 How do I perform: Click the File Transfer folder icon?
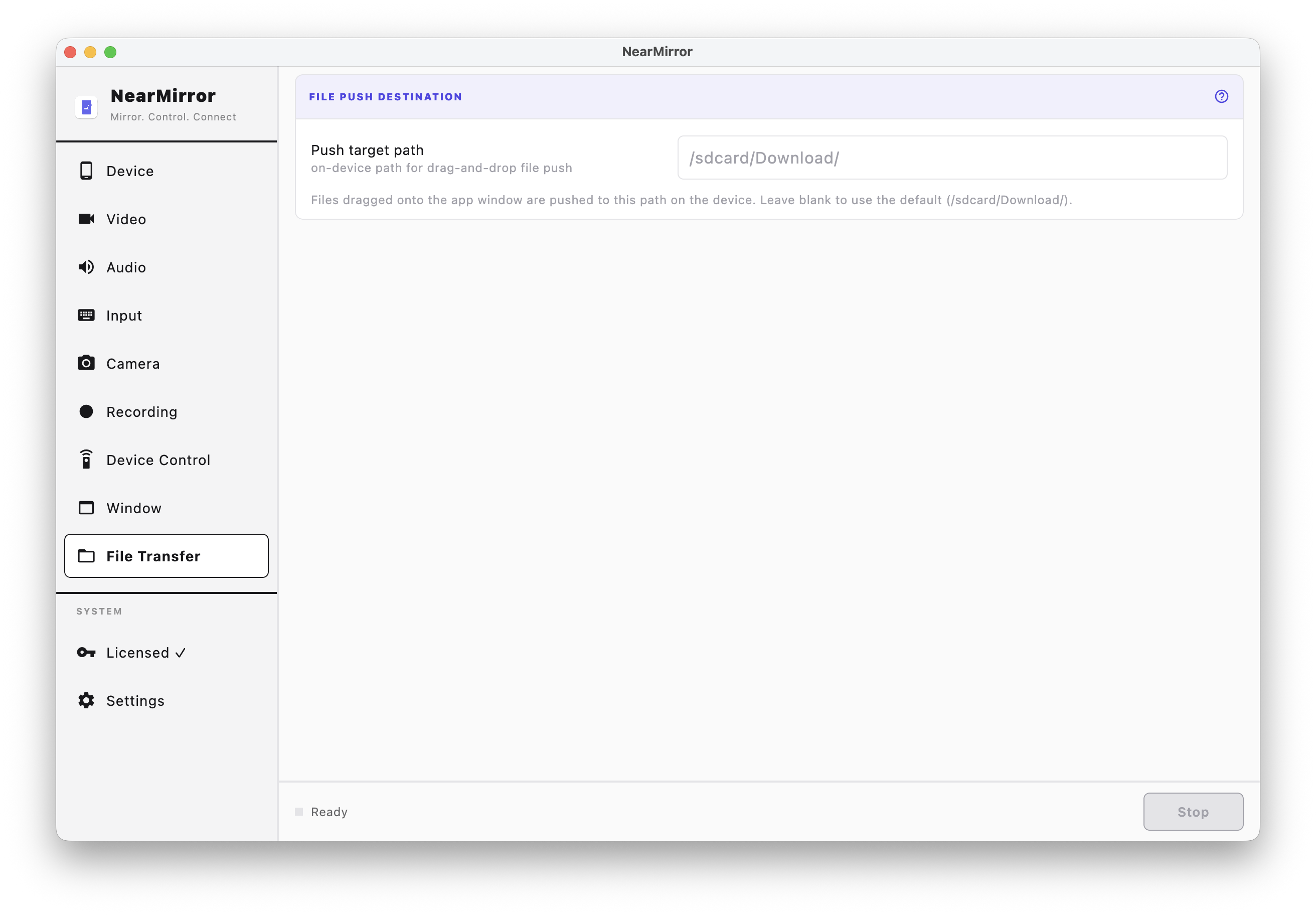pyautogui.click(x=86, y=555)
